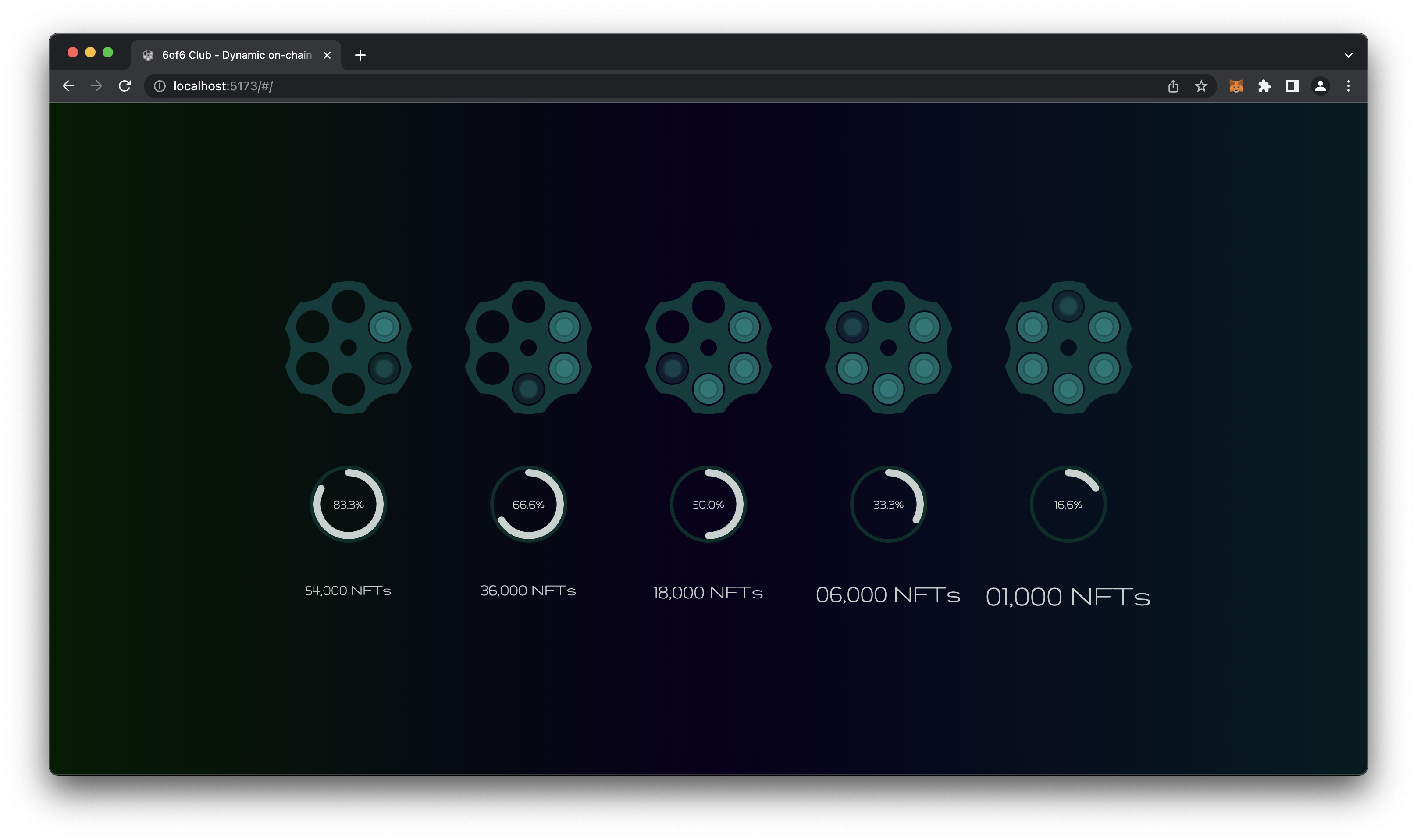Click the 83.3% circular progress ring
This screenshot has height=840, width=1417.
point(348,504)
